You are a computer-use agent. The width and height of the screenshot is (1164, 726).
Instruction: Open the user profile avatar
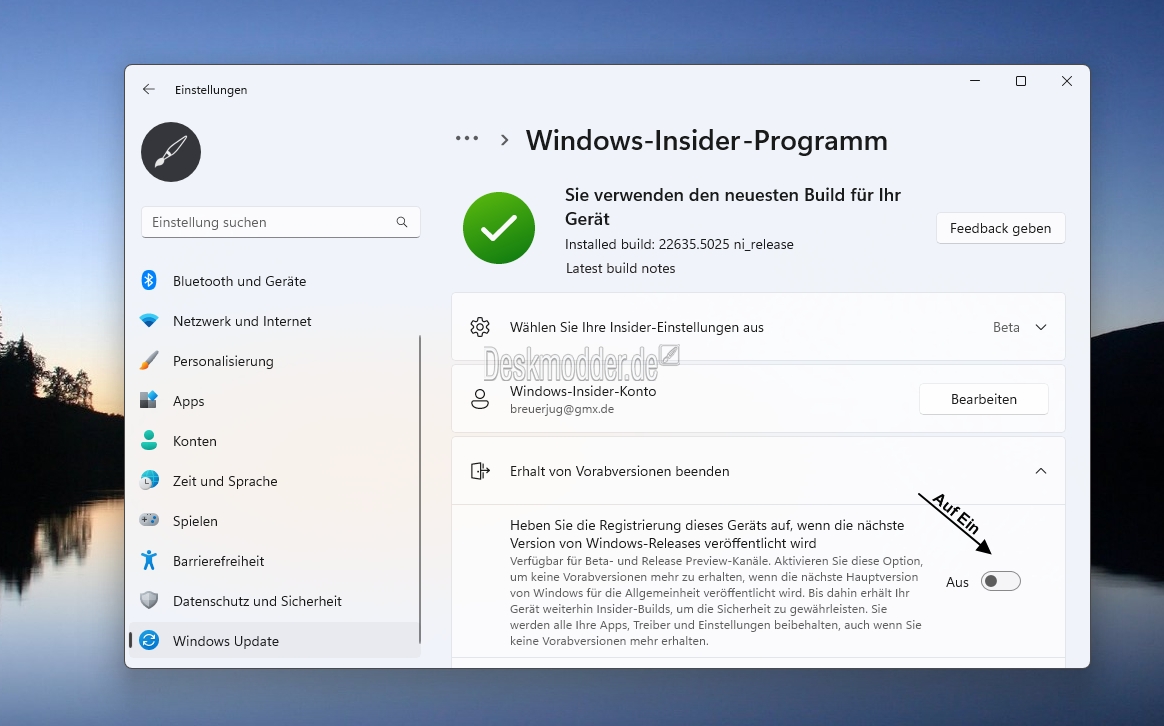click(171, 152)
